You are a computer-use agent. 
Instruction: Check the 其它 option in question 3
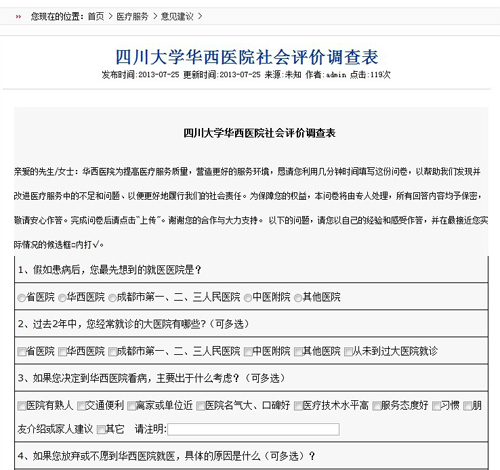coord(101,429)
